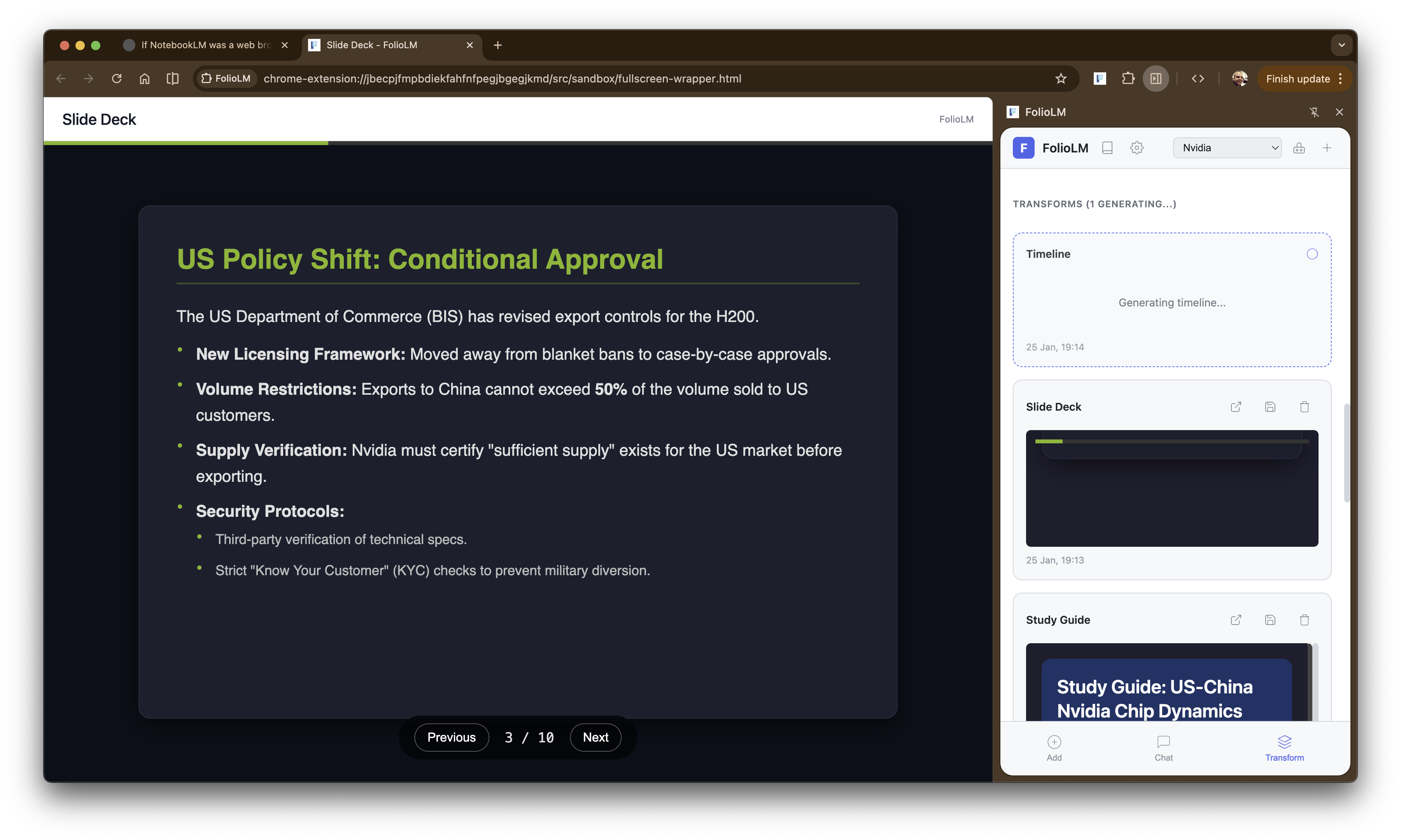
Task: Open the Nvidia notebook dropdown
Action: click(x=1227, y=148)
